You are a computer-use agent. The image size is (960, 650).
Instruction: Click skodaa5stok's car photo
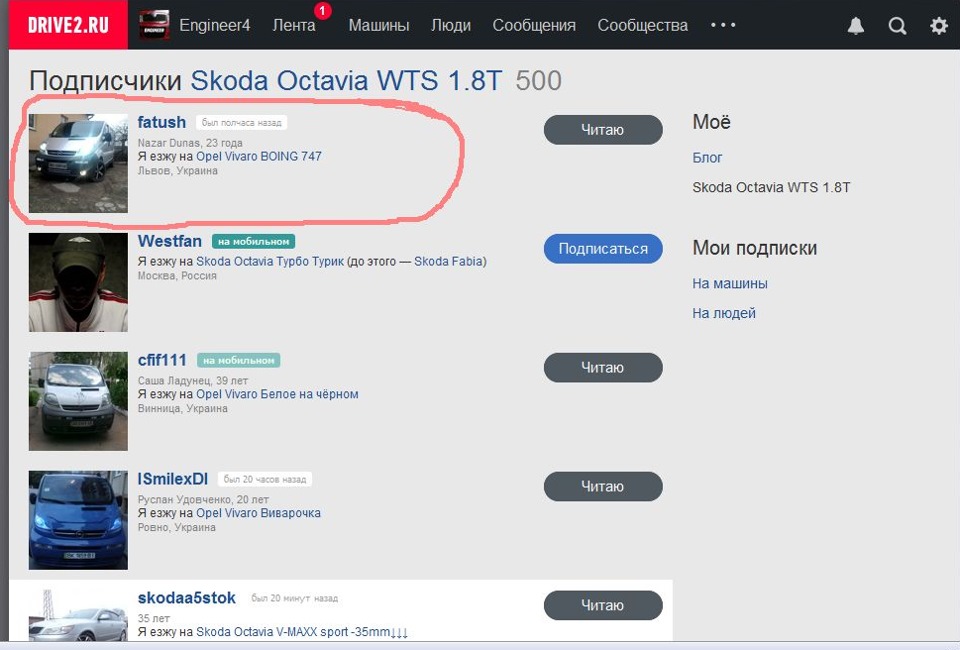click(x=78, y=615)
